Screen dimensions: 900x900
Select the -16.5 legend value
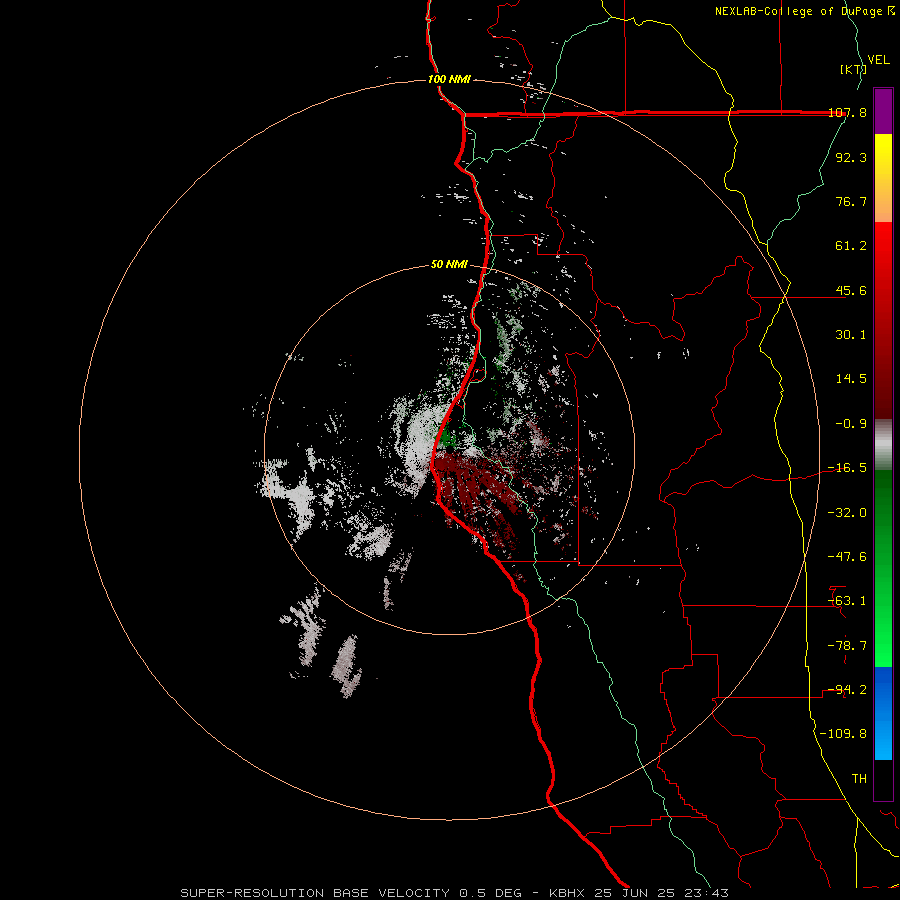pos(847,468)
